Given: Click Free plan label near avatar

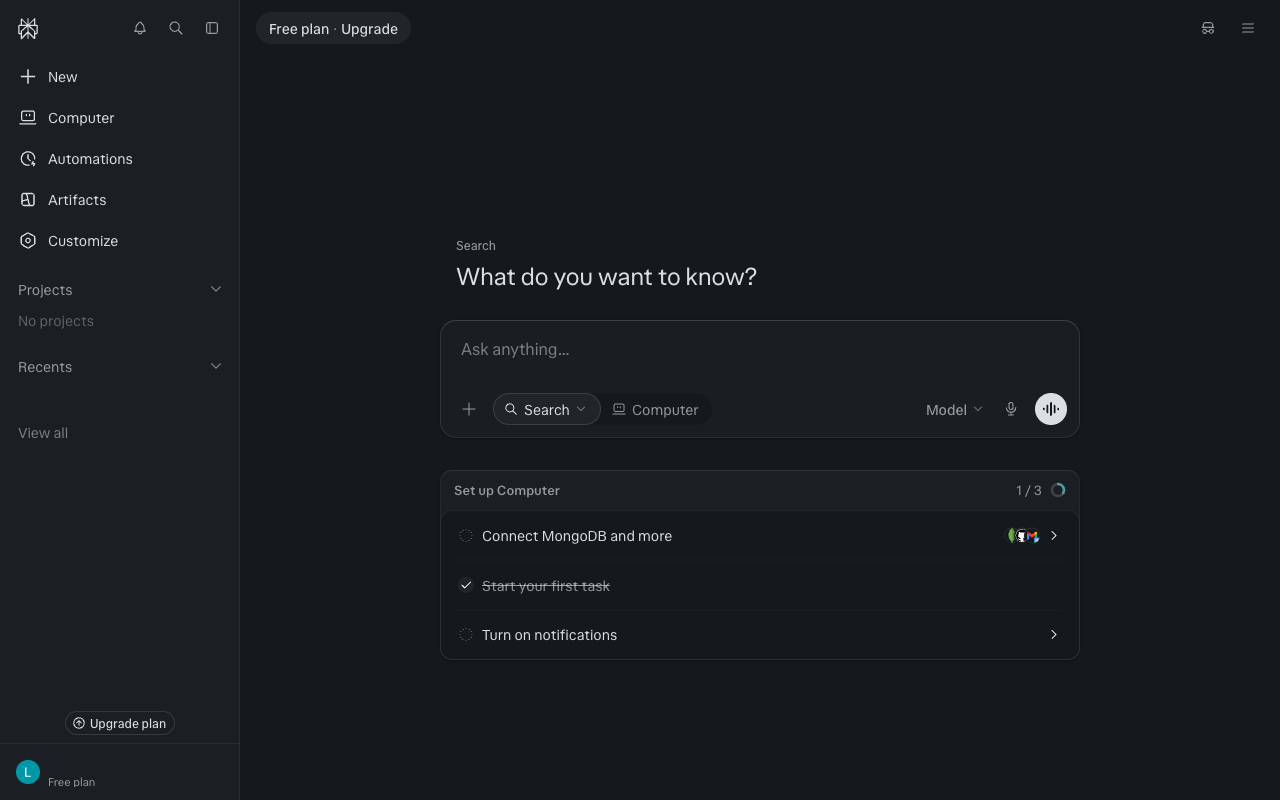Looking at the screenshot, I should point(72,782).
